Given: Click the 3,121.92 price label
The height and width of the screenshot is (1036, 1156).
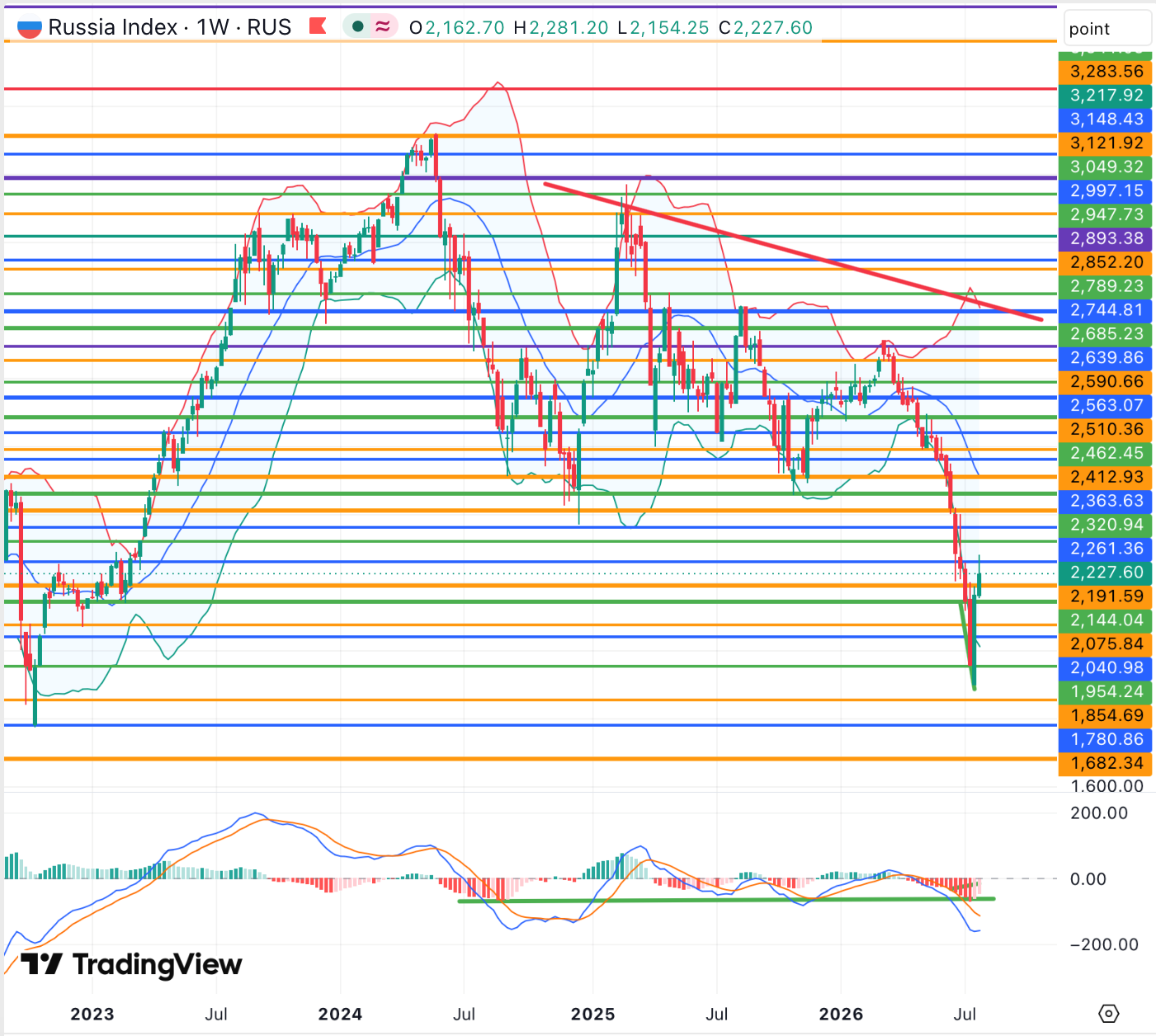Looking at the screenshot, I should click(1106, 144).
